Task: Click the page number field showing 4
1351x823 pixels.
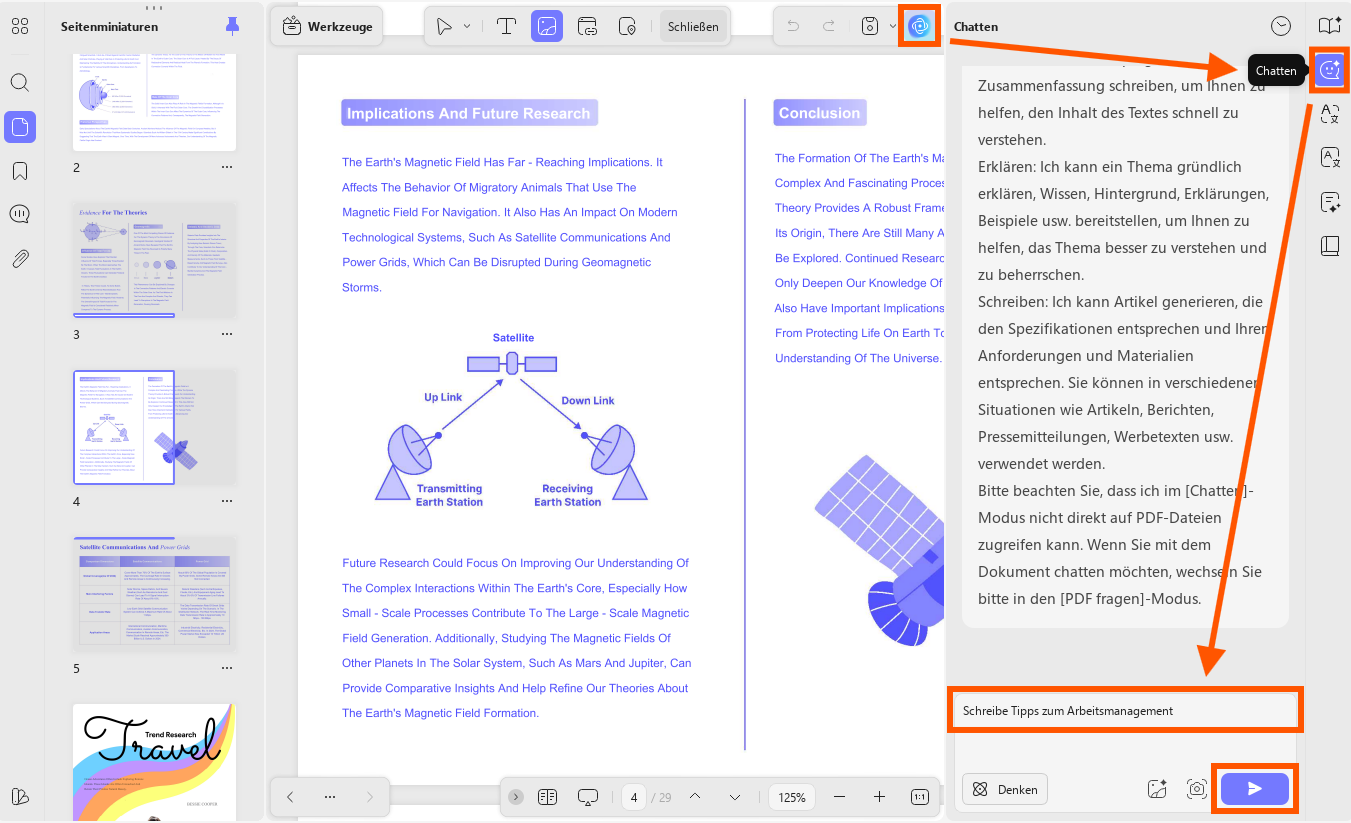Action: [x=634, y=797]
